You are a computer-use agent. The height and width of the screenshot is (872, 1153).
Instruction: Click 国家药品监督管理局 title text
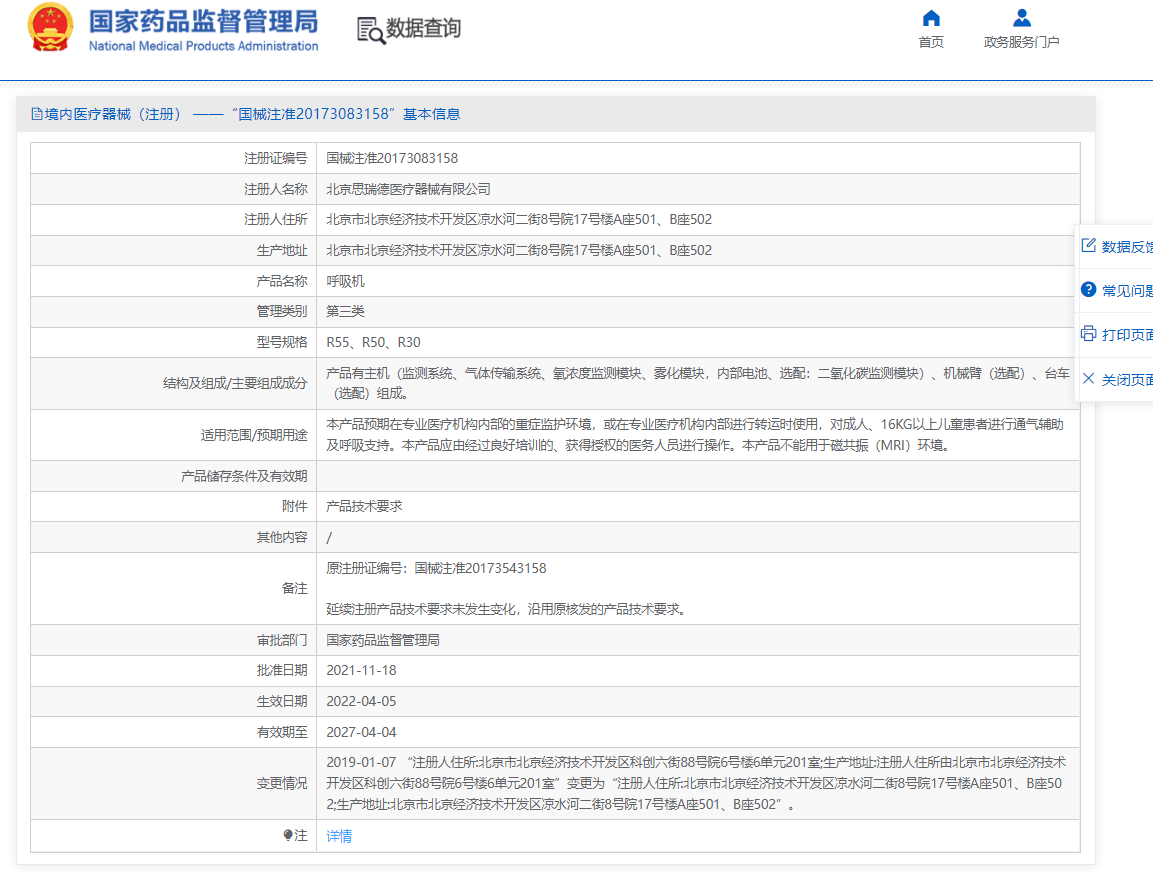pos(204,21)
